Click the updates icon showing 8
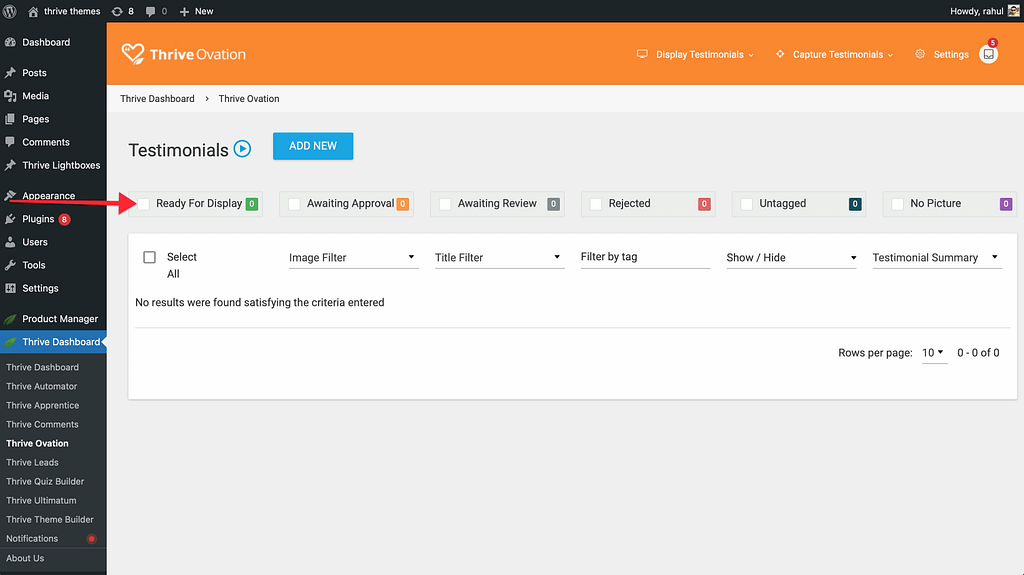 coord(123,11)
